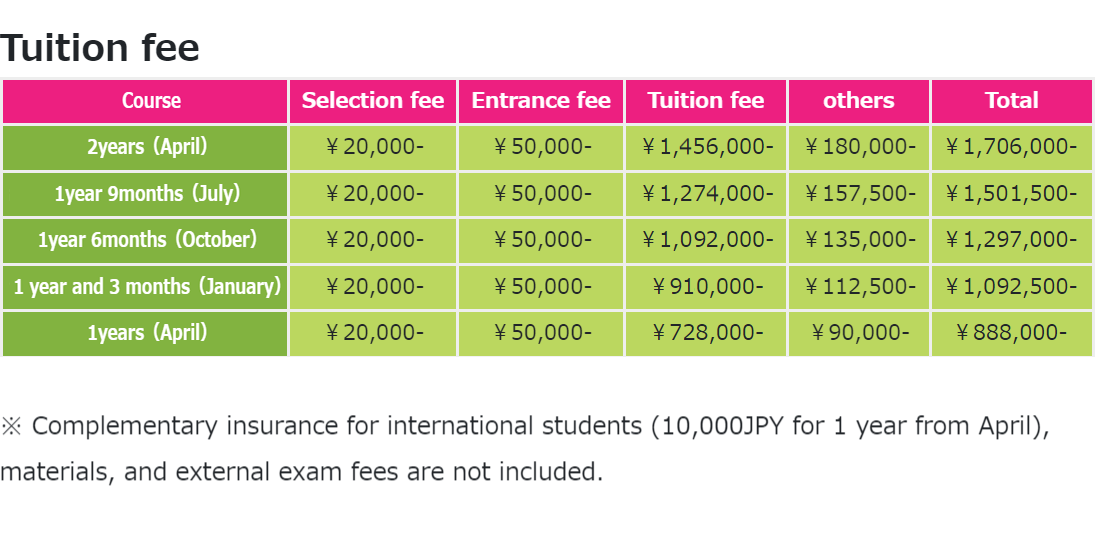
Task: Click the Selection fee column header
Action: pyautogui.click(x=373, y=101)
